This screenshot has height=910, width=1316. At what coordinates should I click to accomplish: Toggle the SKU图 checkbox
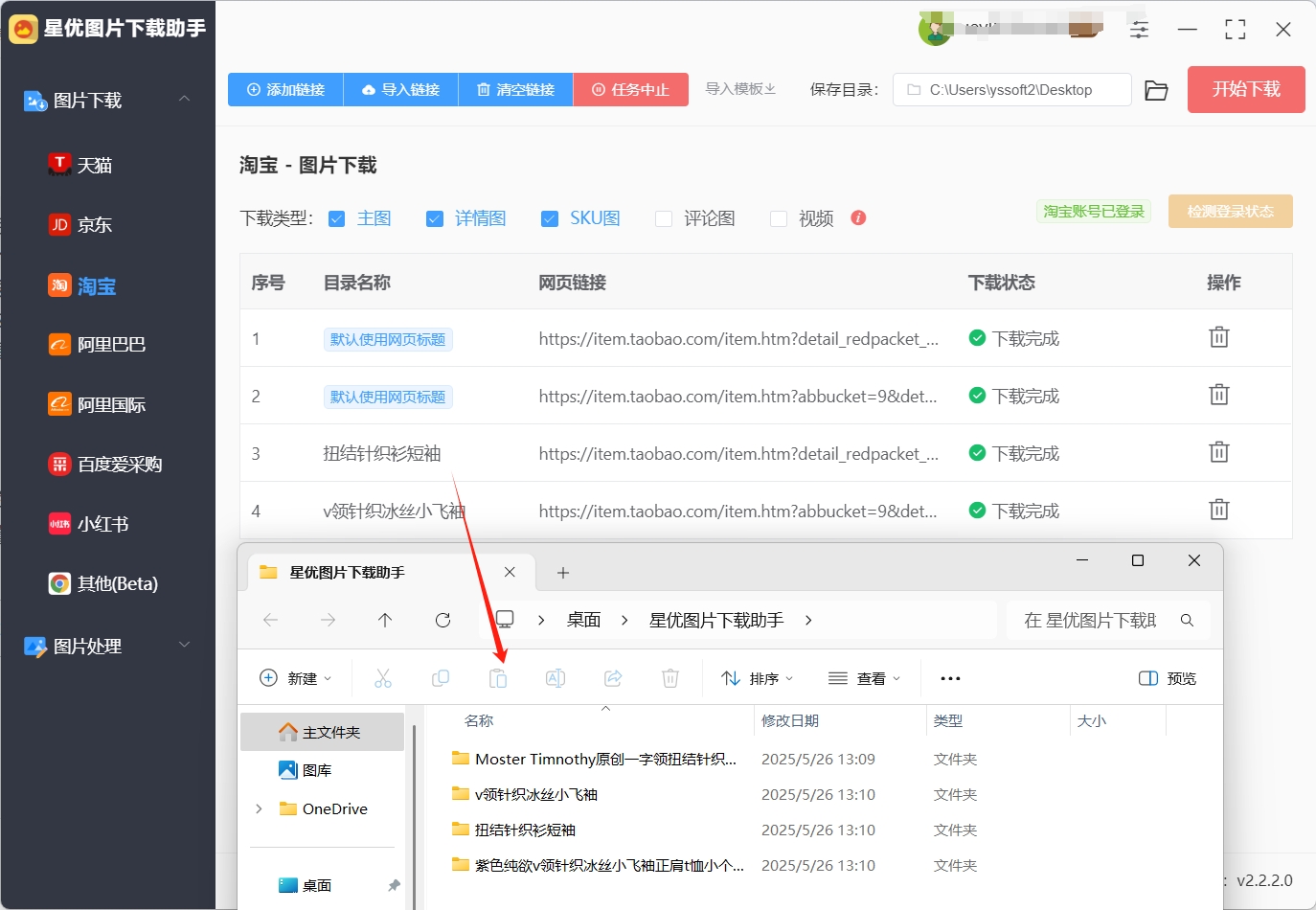[x=550, y=219]
